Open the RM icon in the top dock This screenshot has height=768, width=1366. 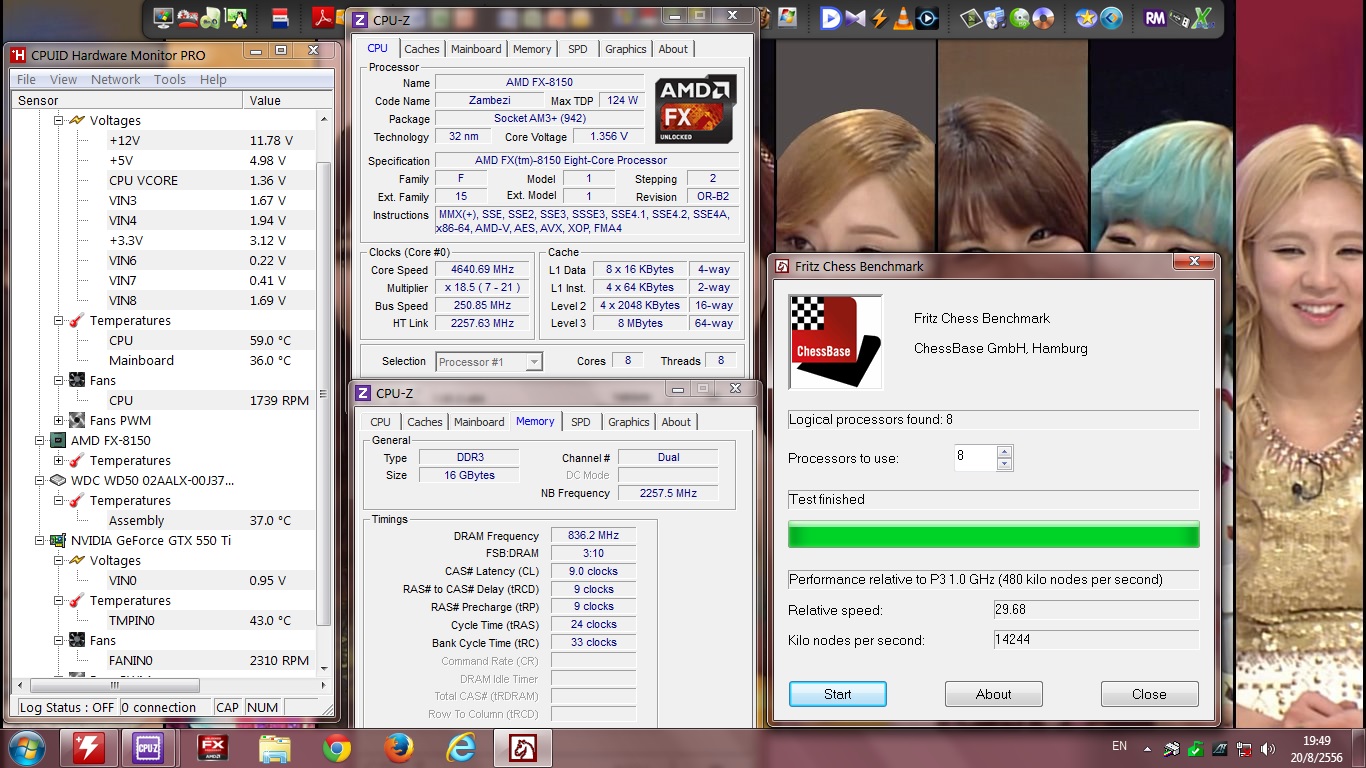pyautogui.click(x=1155, y=17)
